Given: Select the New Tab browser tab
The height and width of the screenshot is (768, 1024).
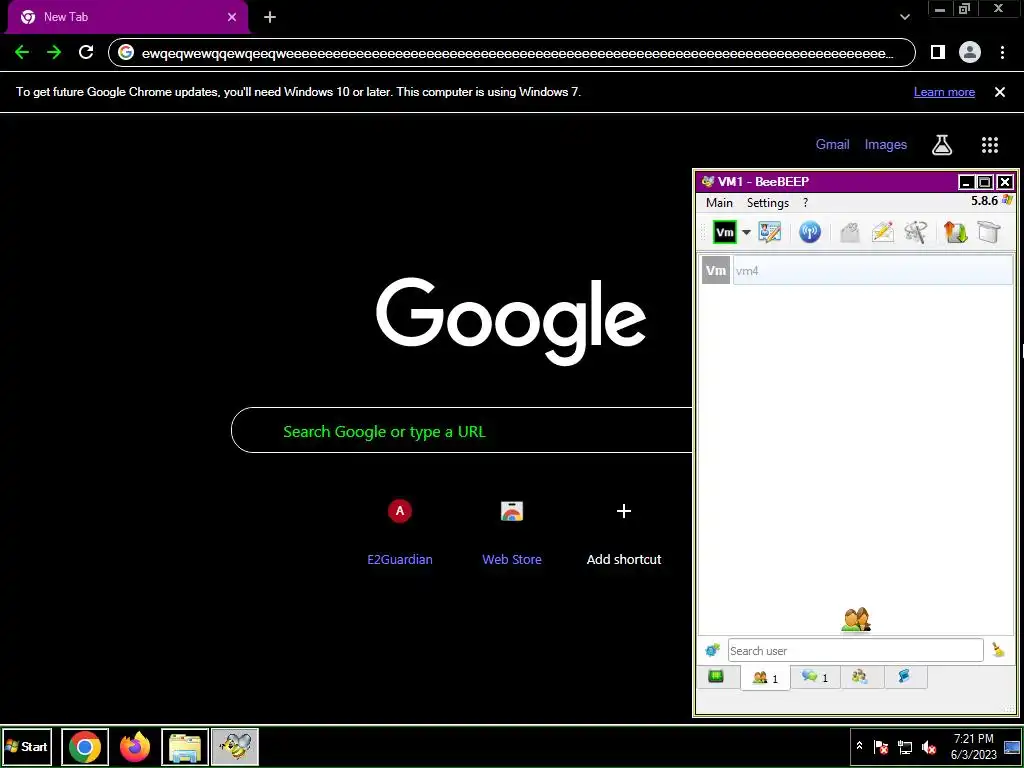Looking at the screenshot, I should coord(128,17).
